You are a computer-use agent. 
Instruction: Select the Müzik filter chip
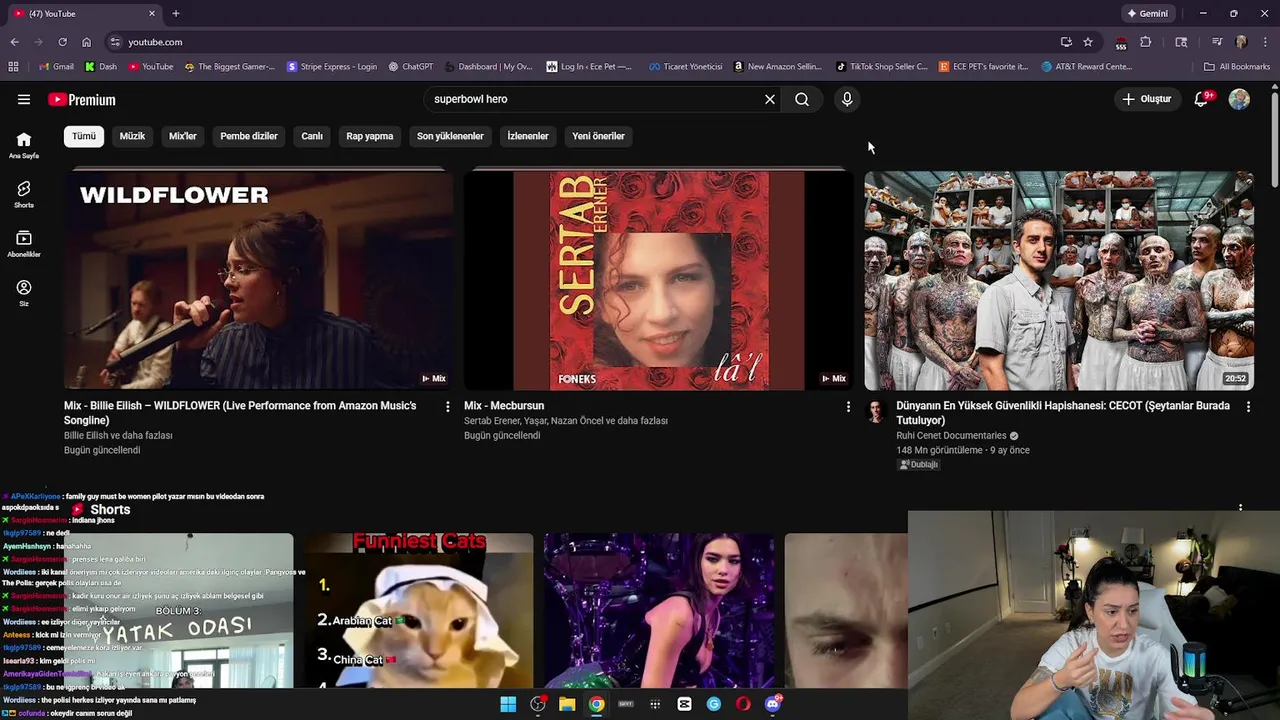point(132,136)
